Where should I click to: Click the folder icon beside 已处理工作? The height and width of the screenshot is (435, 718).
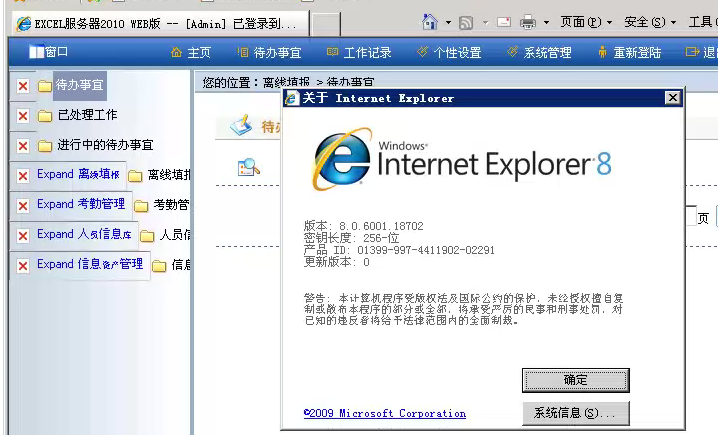pyautogui.click(x=45, y=116)
